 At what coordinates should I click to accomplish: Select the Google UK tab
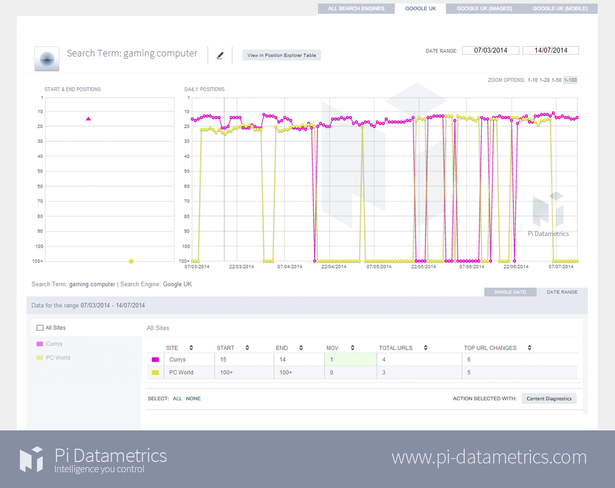pos(420,8)
